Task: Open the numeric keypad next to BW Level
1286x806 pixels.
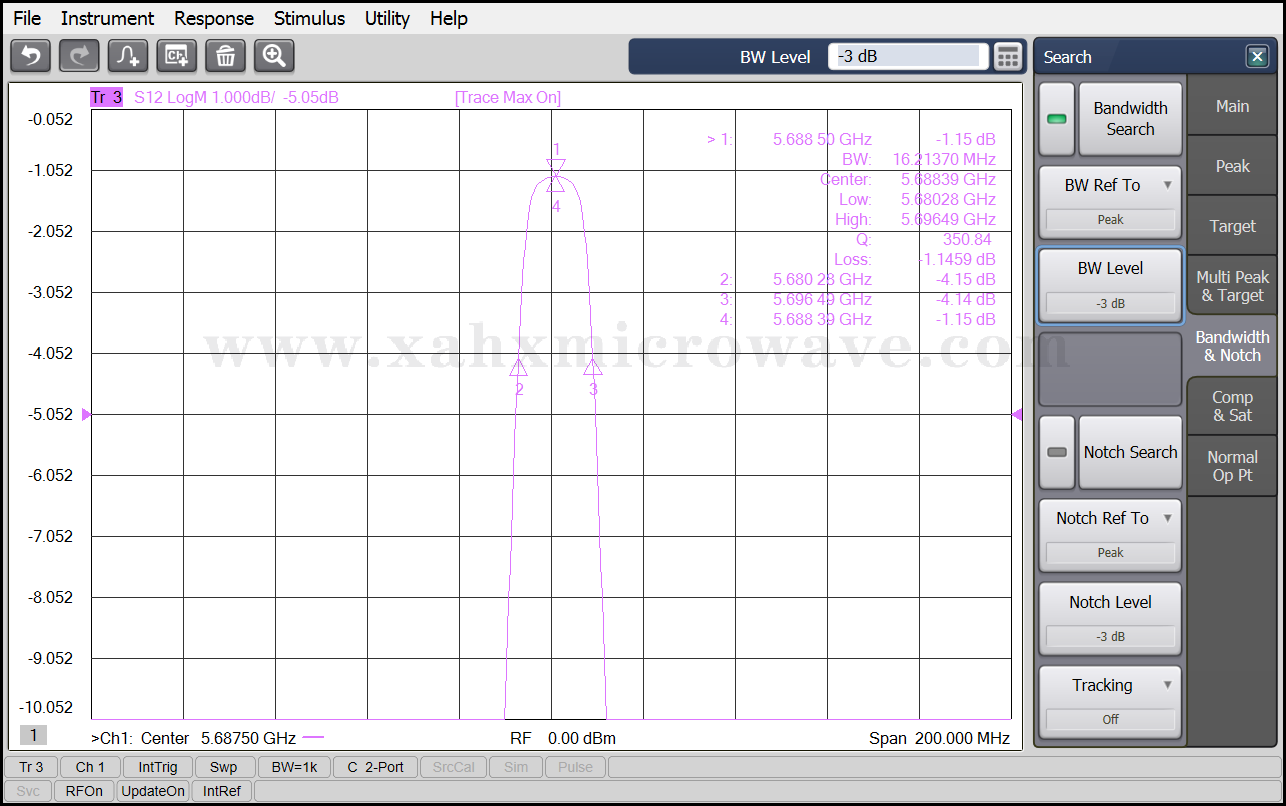Action: (1009, 57)
